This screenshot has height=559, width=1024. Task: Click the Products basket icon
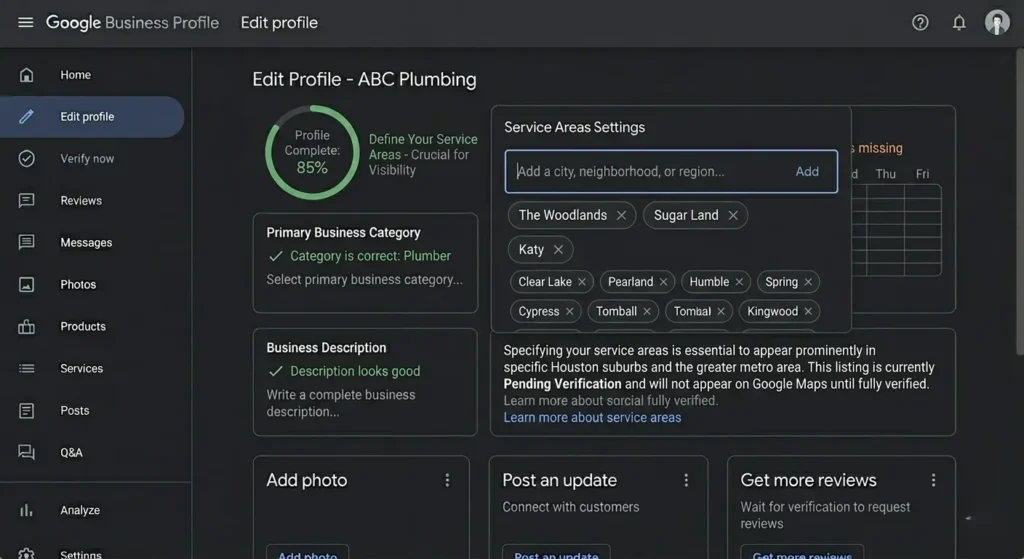[x=26, y=327]
